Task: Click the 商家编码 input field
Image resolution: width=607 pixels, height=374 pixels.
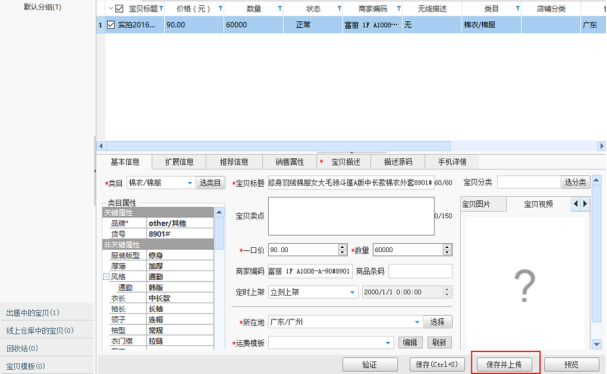Action: pyautogui.click(x=310, y=271)
